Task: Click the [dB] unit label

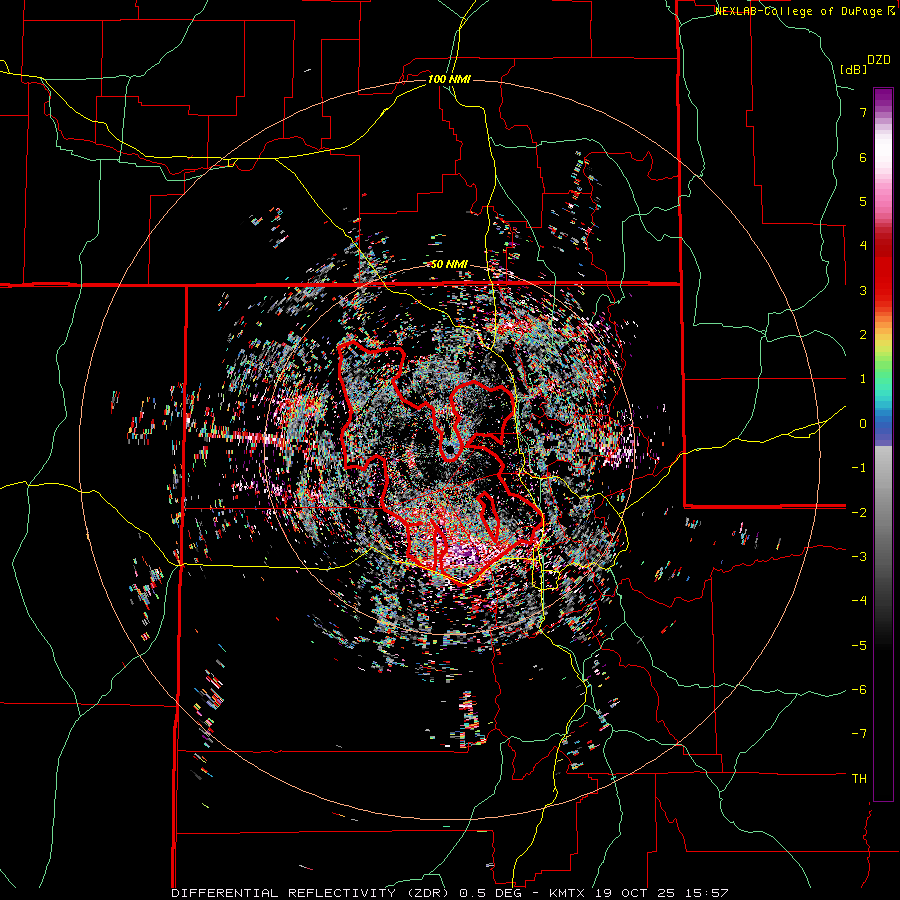Action: point(853,69)
